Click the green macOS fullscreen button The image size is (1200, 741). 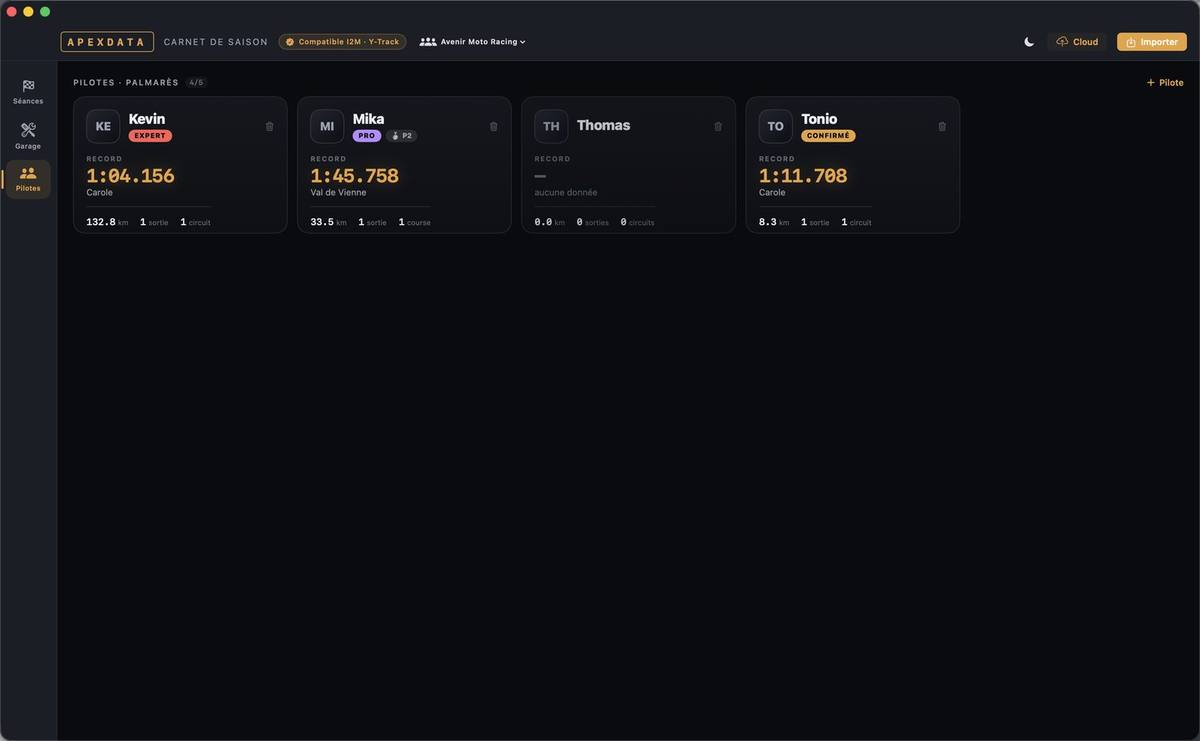tap(45, 12)
